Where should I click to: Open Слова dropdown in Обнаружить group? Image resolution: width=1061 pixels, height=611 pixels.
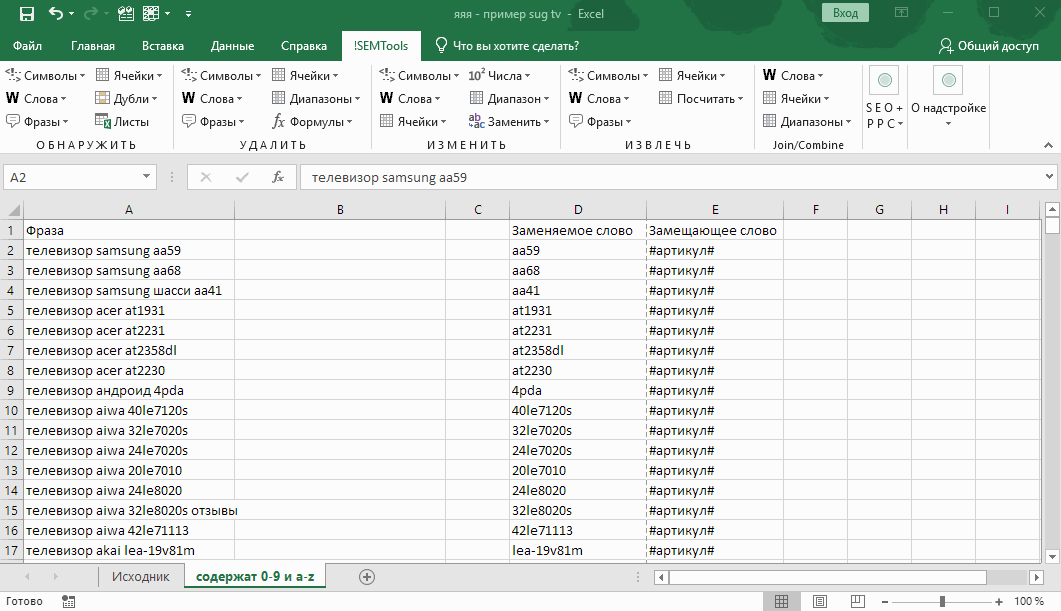pyautogui.click(x=37, y=99)
